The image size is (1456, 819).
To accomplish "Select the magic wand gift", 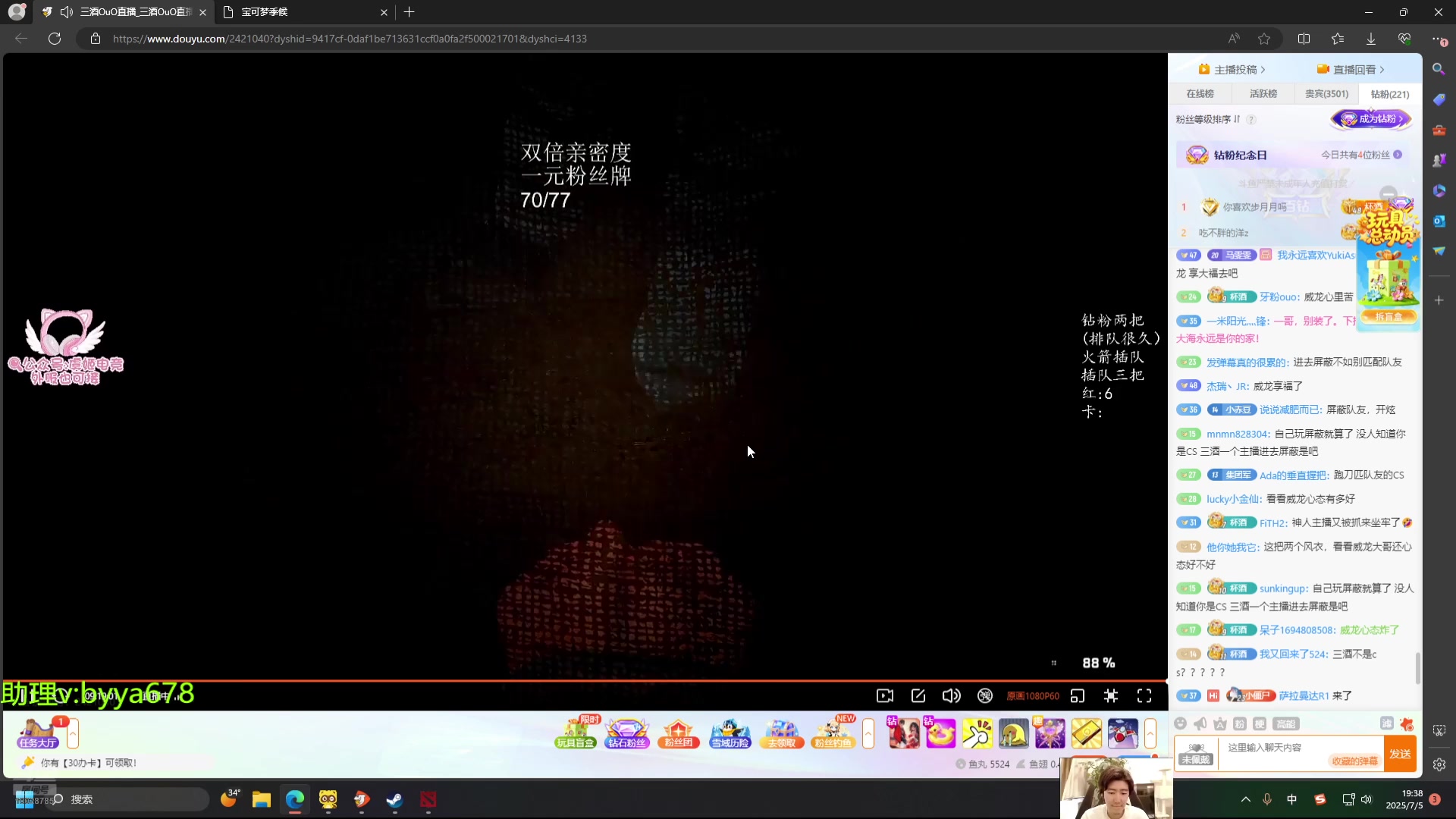I will pyautogui.click(x=1050, y=733).
